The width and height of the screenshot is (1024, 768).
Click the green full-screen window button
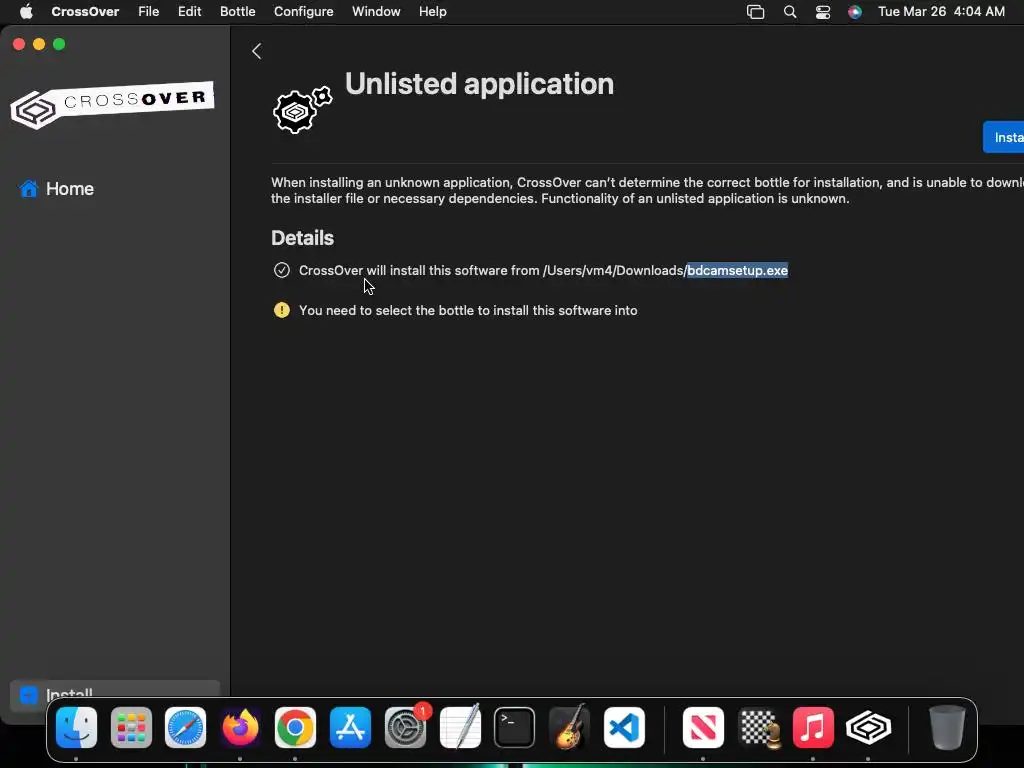point(59,44)
